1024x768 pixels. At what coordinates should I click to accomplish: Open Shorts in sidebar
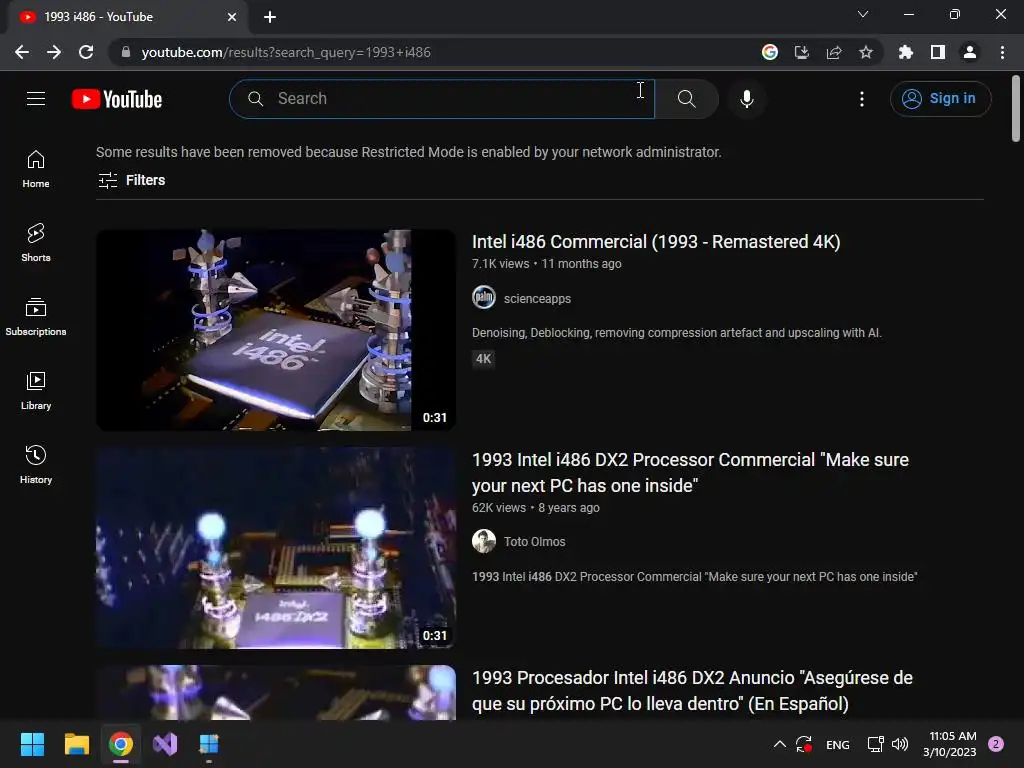click(36, 243)
